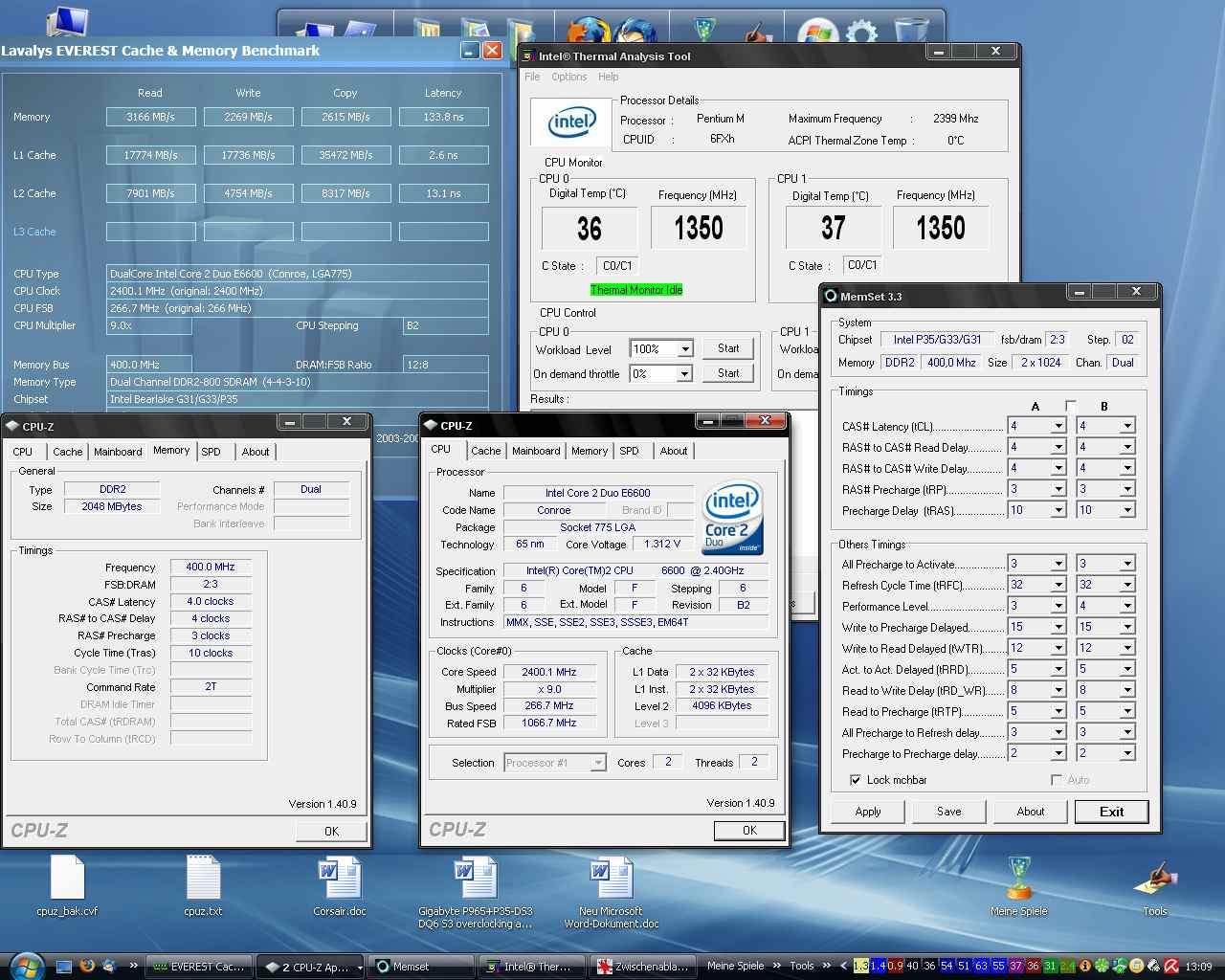Expand hidden tray icons arrow

coord(842,967)
